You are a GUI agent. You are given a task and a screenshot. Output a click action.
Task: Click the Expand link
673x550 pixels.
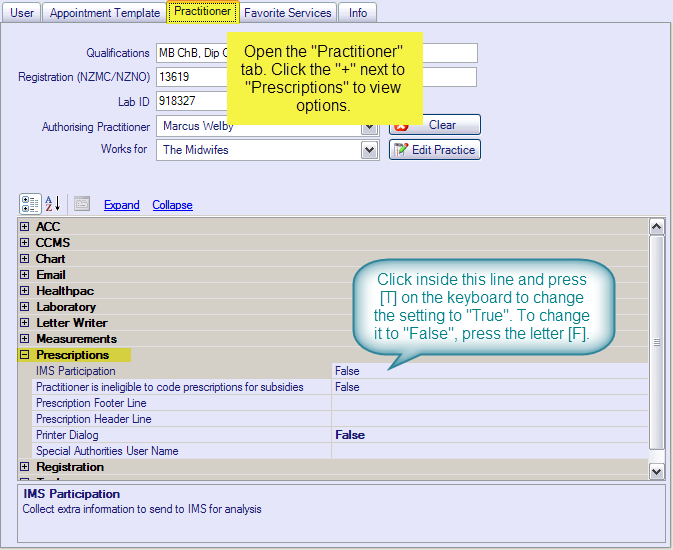(x=122, y=205)
